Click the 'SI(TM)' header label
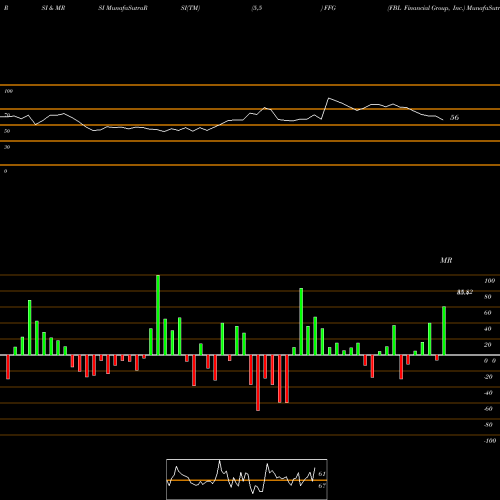 (190, 8)
